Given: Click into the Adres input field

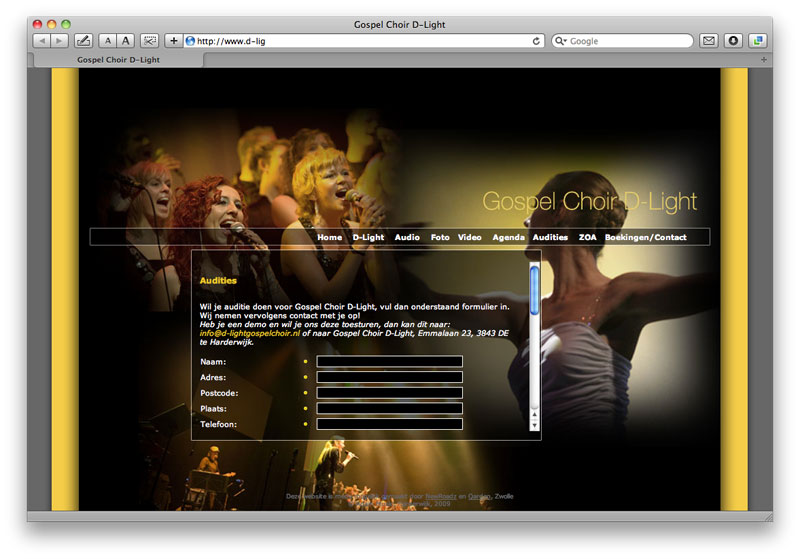Looking at the screenshot, I should 389,377.
